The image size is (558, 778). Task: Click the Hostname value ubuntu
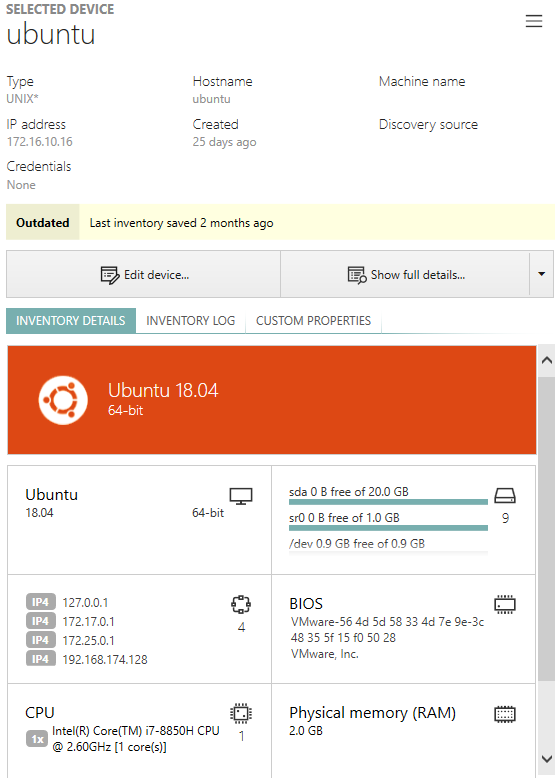tap(212, 99)
